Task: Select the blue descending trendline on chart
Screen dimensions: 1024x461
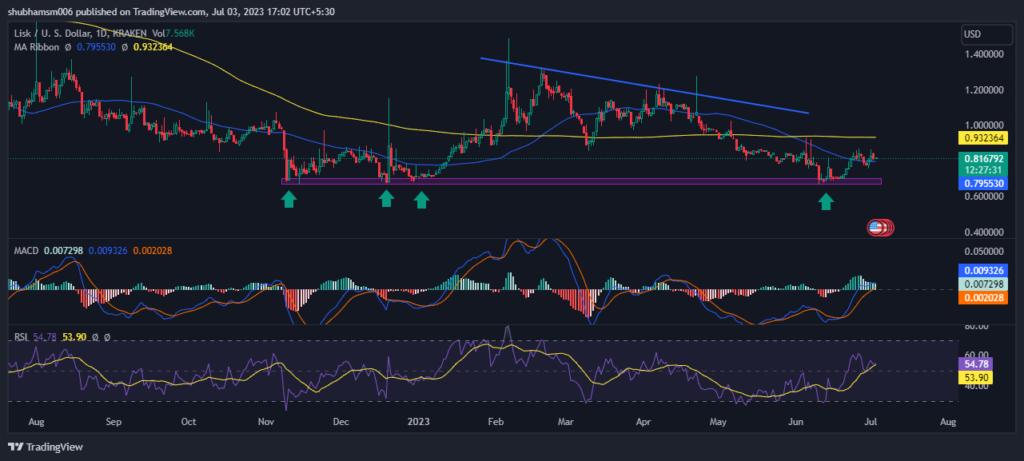Action: tap(645, 86)
